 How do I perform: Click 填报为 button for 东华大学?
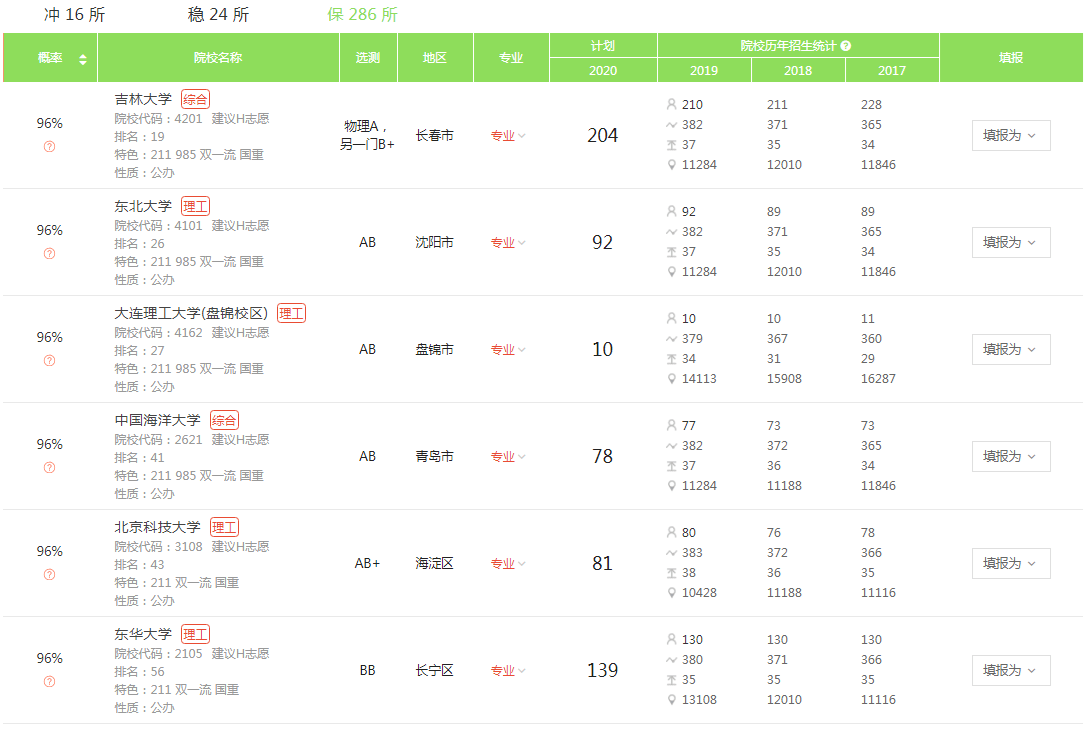1010,670
